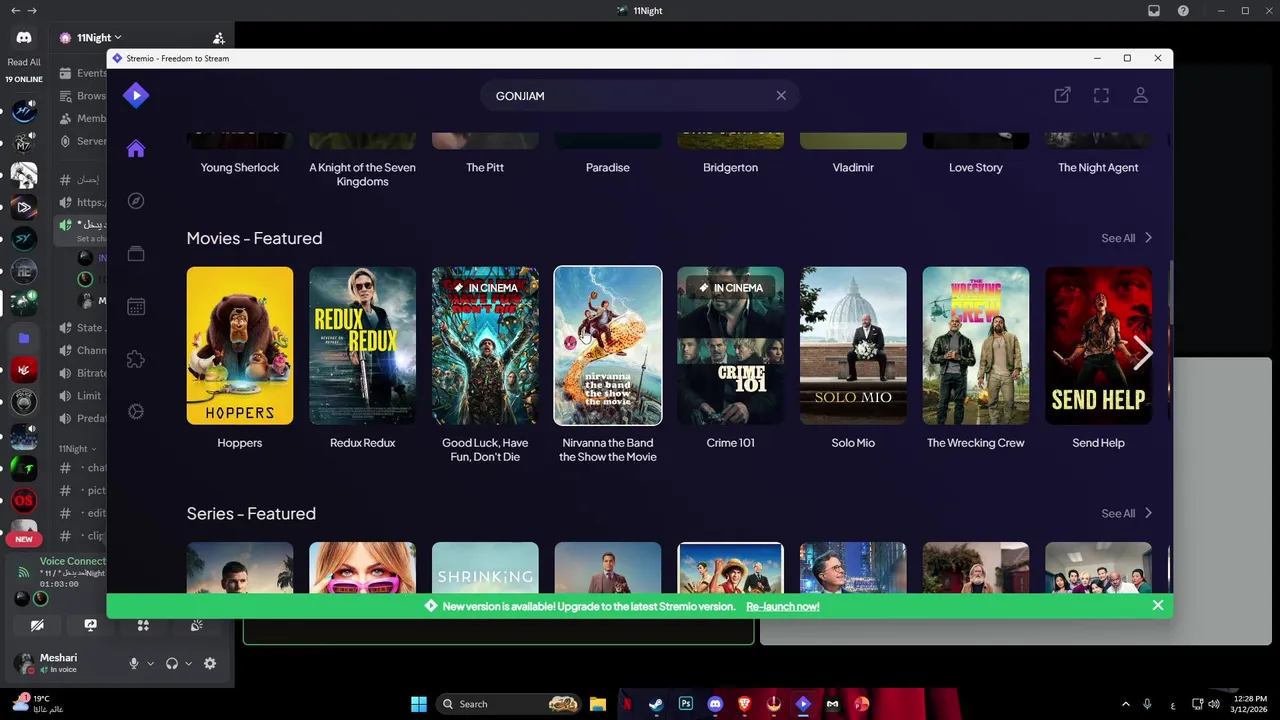Open the Send Help movie poster

1098,345
